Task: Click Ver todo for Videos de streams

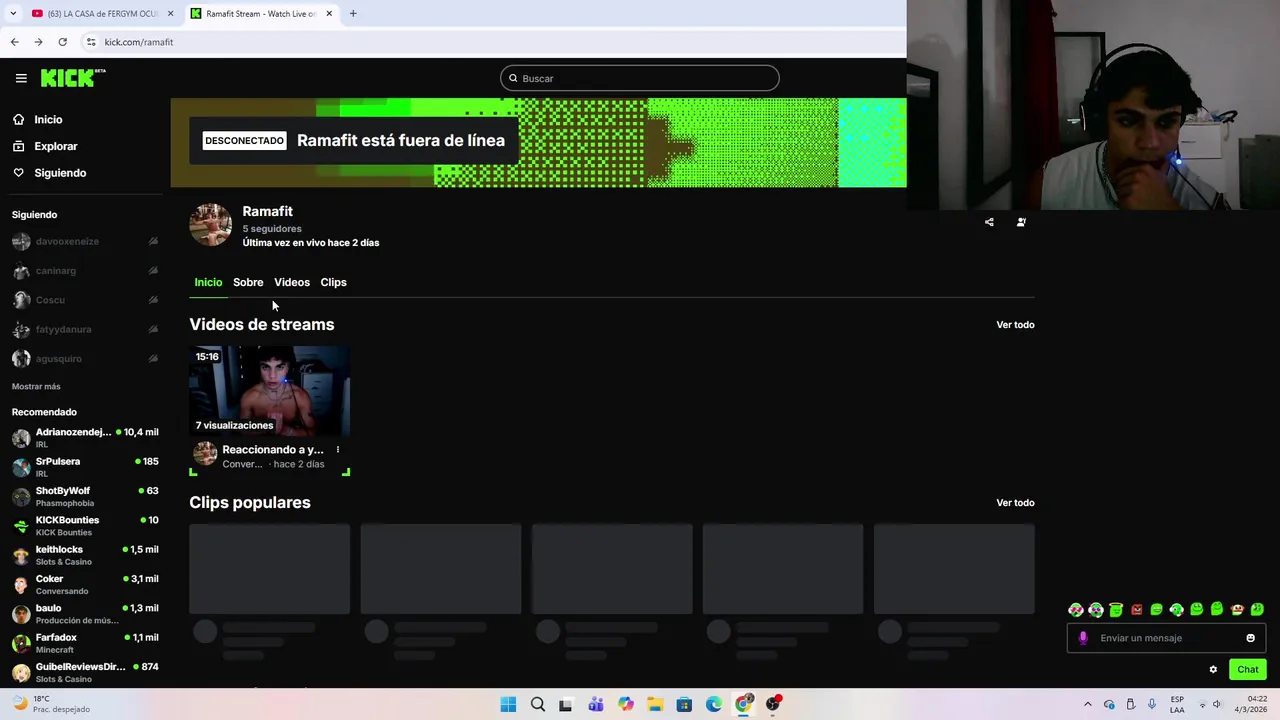Action: point(1015,325)
